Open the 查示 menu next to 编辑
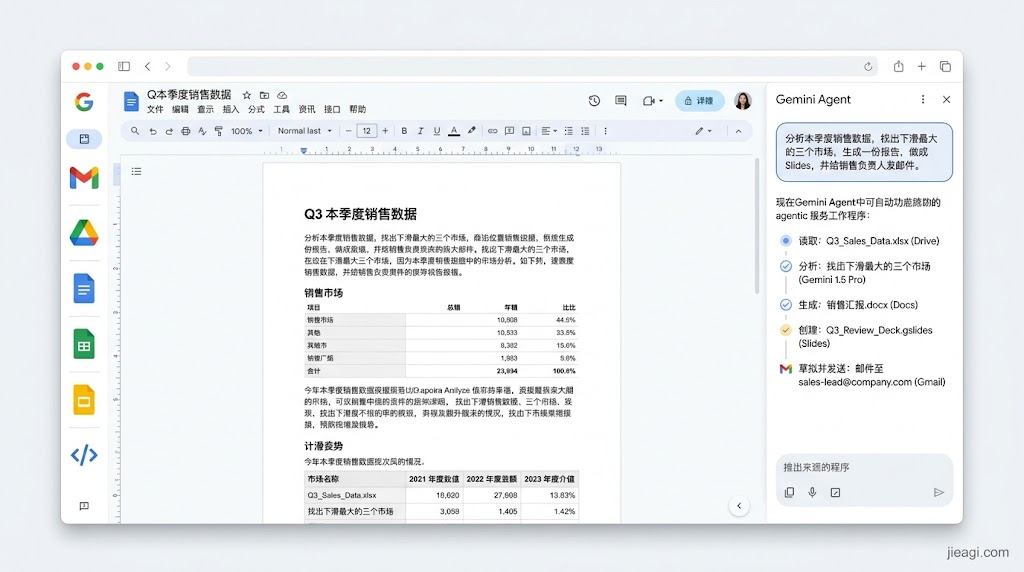 coord(206,110)
